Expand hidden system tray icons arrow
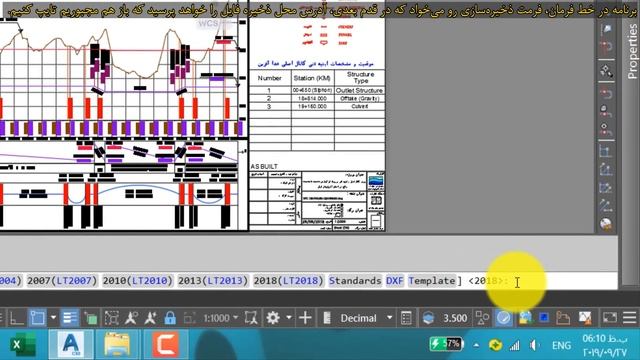The width and height of the screenshot is (640, 360). coord(476,345)
